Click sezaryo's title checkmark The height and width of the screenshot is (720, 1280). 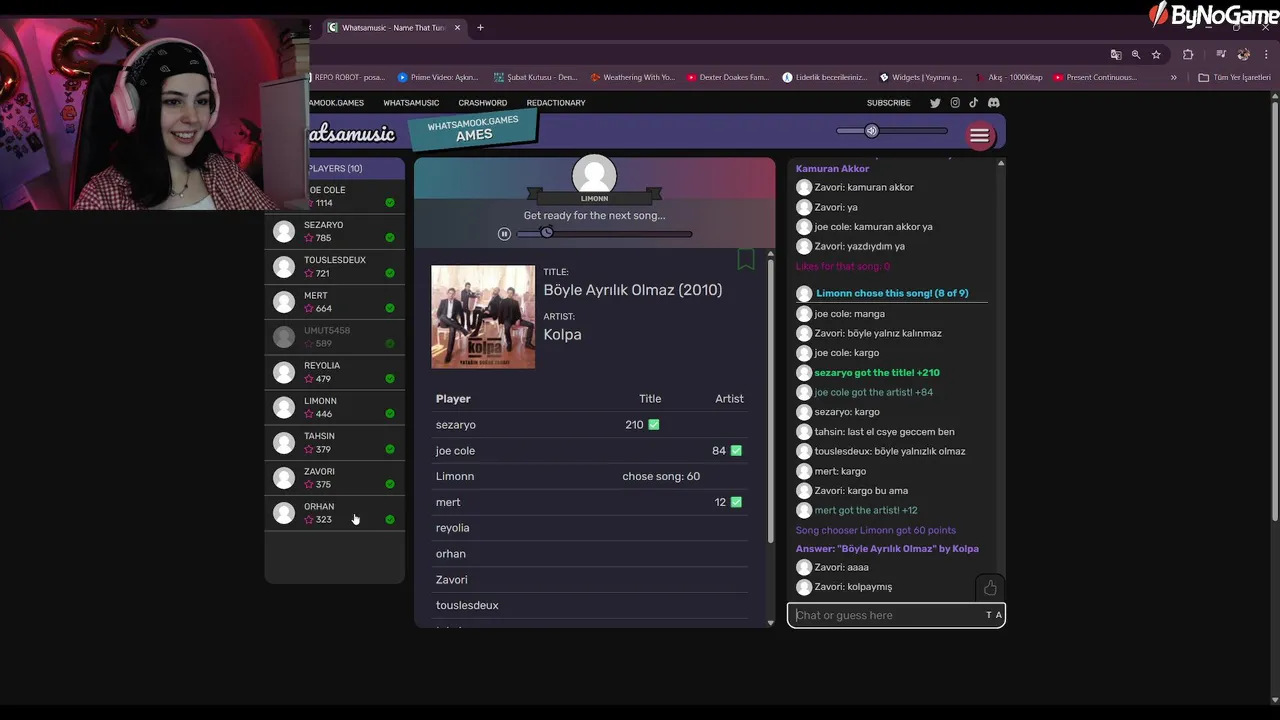[x=654, y=425]
